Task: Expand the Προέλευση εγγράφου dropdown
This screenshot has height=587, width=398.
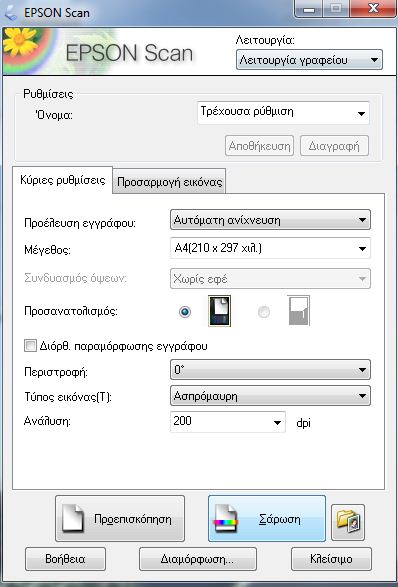Action: (270, 220)
